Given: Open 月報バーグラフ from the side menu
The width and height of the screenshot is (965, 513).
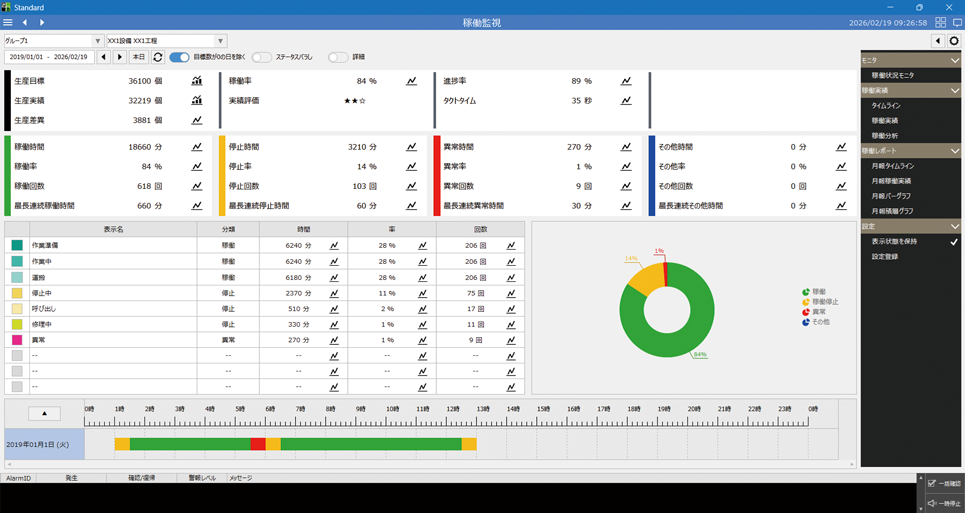Looking at the screenshot, I should click(x=891, y=196).
